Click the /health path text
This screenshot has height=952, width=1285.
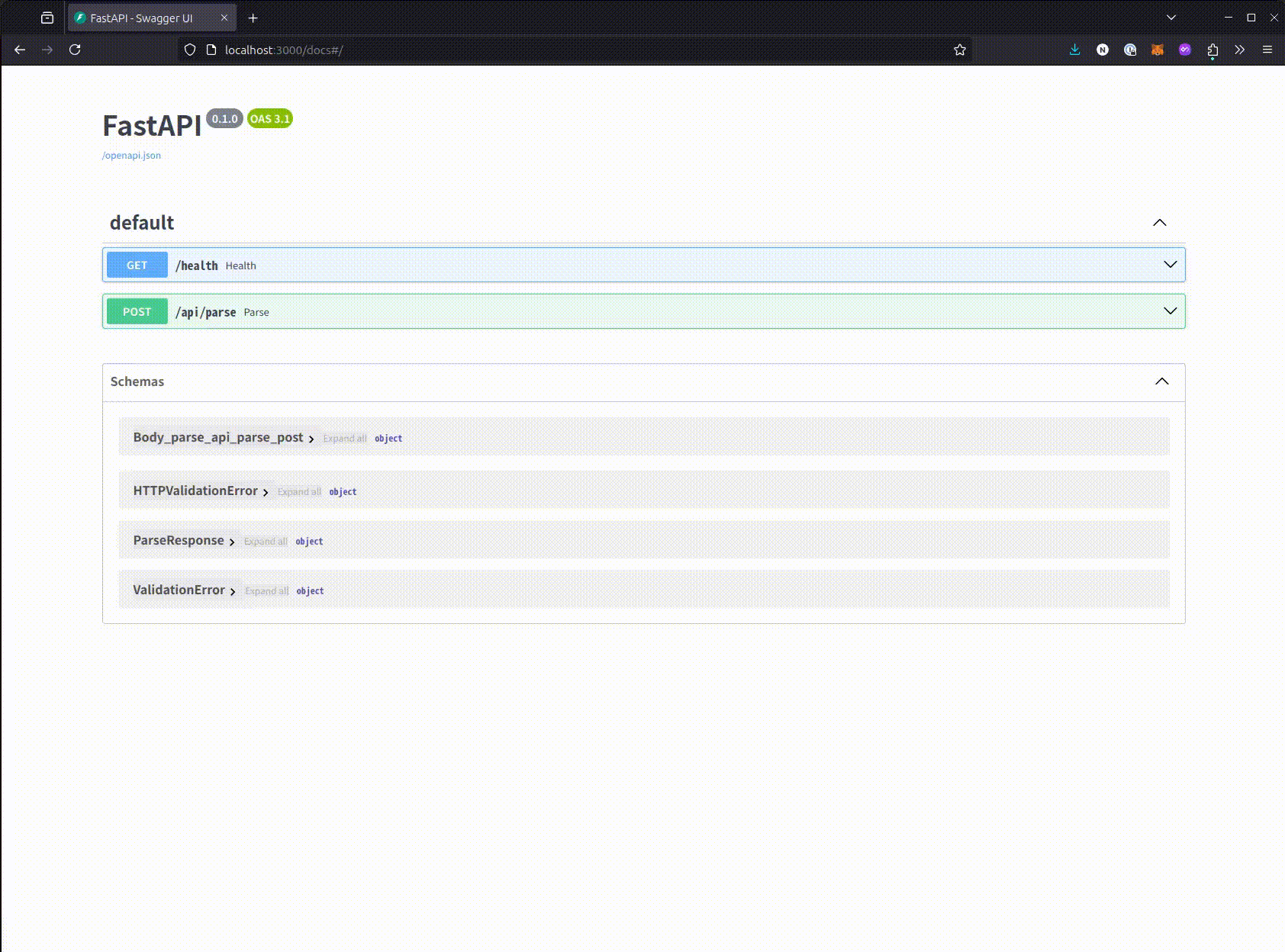[196, 265]
